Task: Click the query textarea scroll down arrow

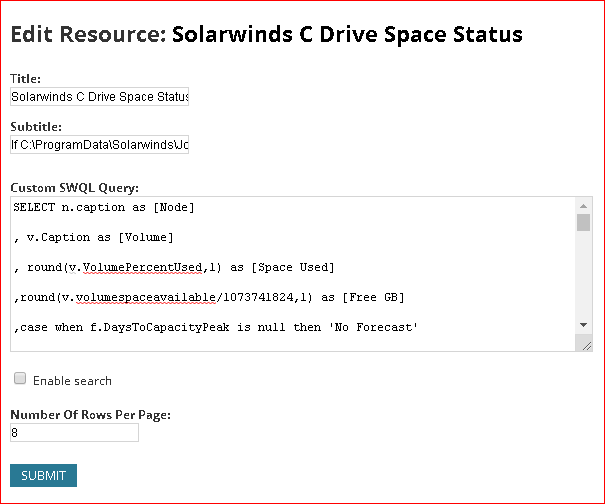Action: click(x=583, y=325)
